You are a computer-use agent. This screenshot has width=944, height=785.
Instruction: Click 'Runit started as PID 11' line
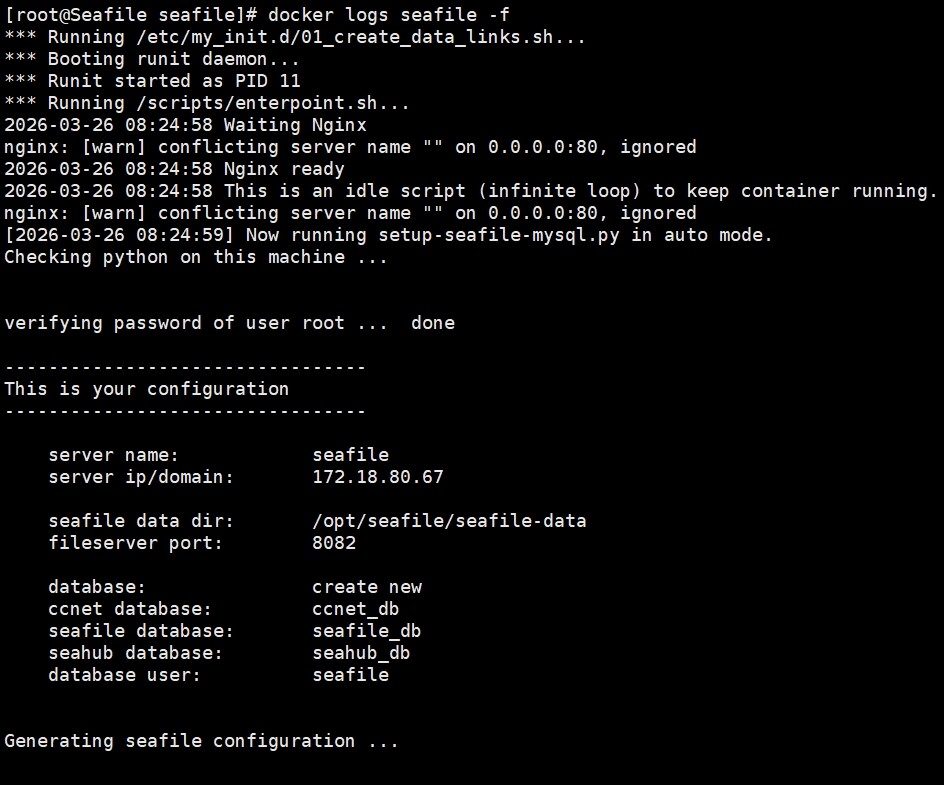click(x=152, y=81)
